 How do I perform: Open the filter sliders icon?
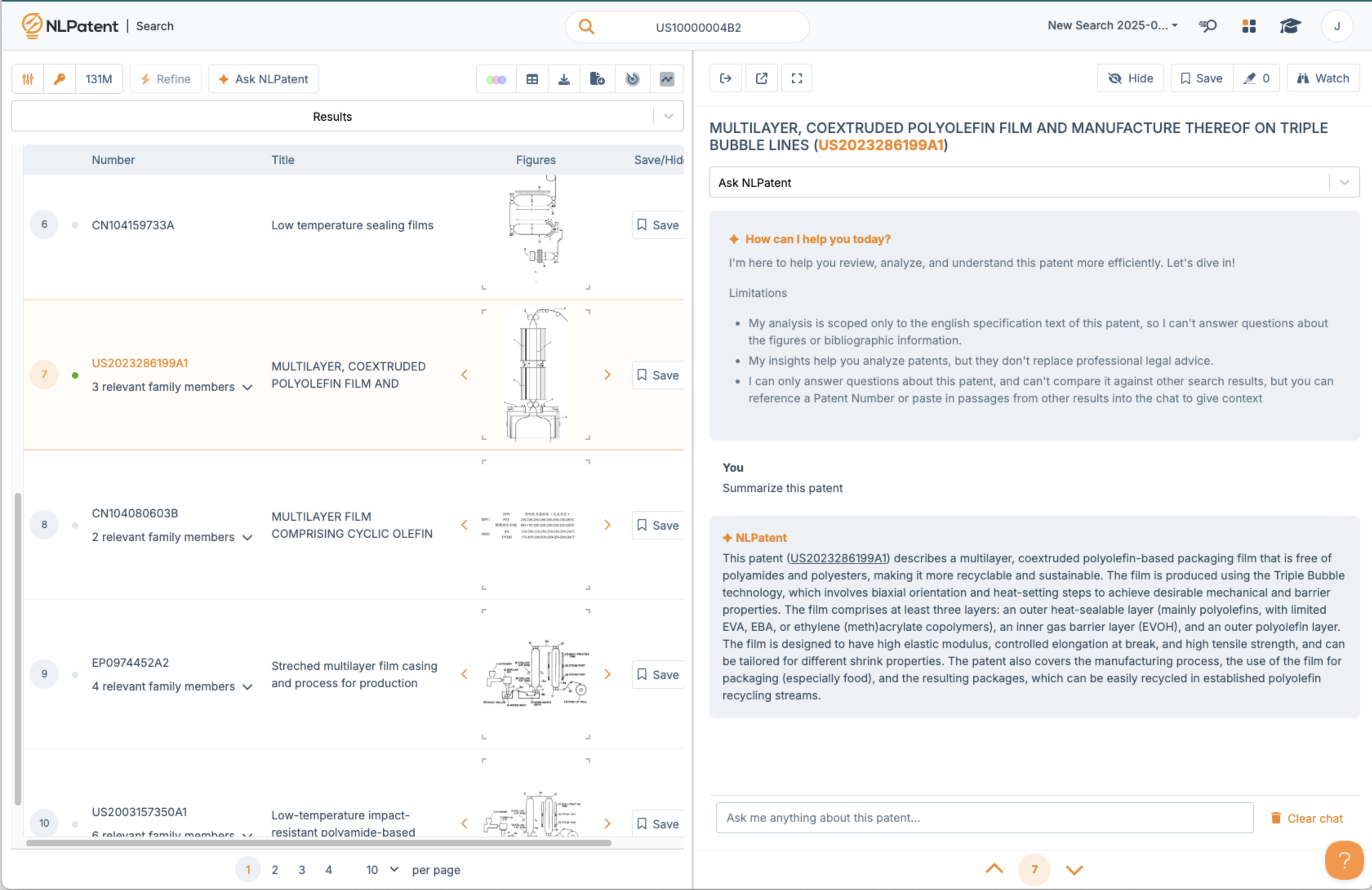(x=28, y=79)
